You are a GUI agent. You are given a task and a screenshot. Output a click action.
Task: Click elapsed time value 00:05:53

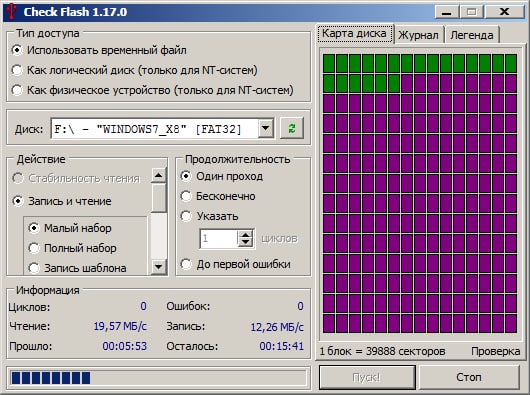click(125, 346)
